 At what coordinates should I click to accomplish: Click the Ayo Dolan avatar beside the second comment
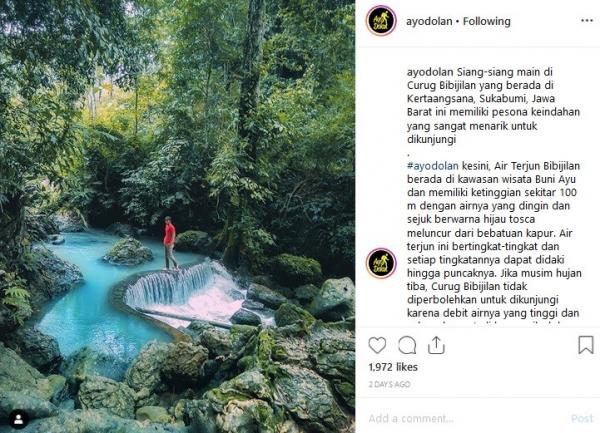tap(381, 263)
